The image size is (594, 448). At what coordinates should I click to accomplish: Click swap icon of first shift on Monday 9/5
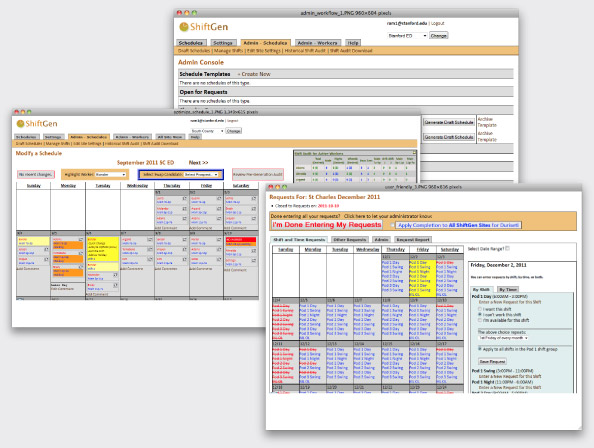pos(81,240)
